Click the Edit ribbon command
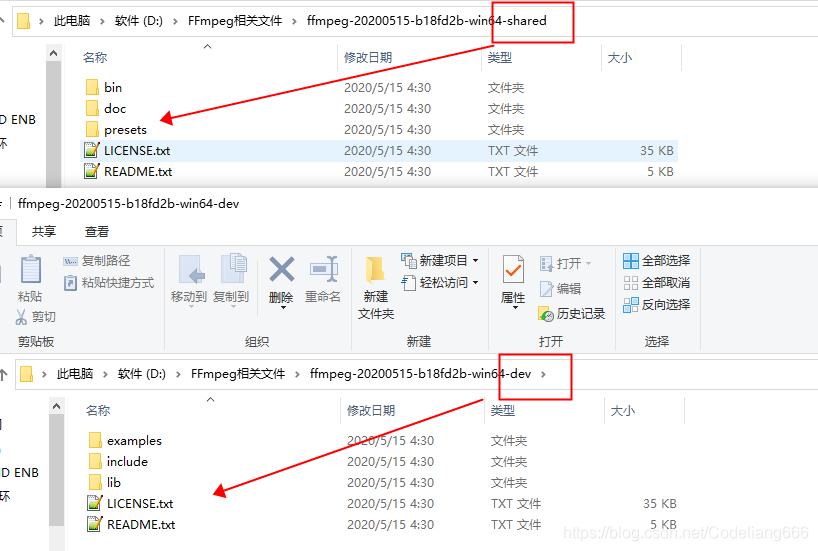This screenshot has width=818, height=551. 560,289
